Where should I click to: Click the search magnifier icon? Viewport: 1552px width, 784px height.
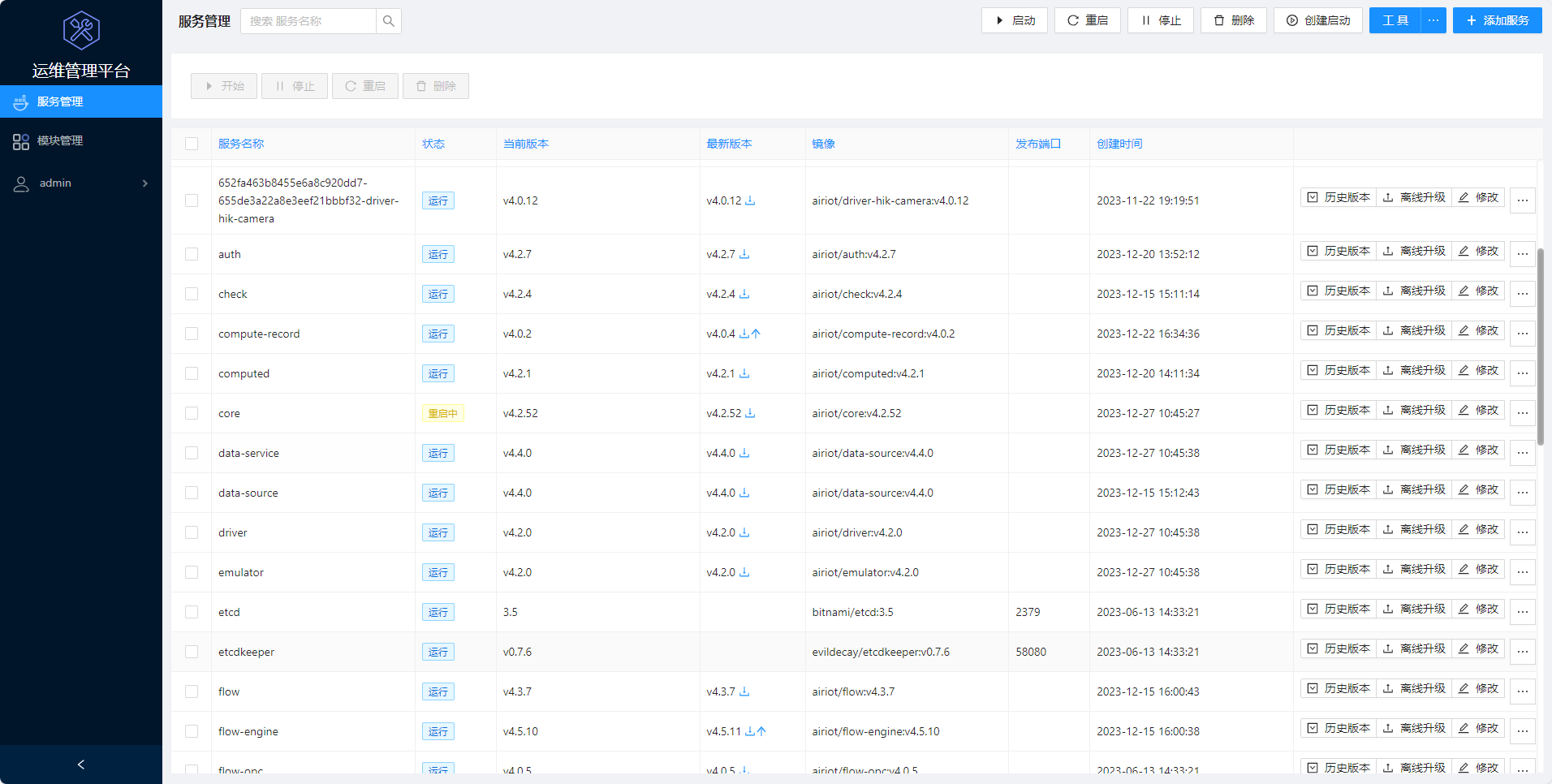click(389, 21)
